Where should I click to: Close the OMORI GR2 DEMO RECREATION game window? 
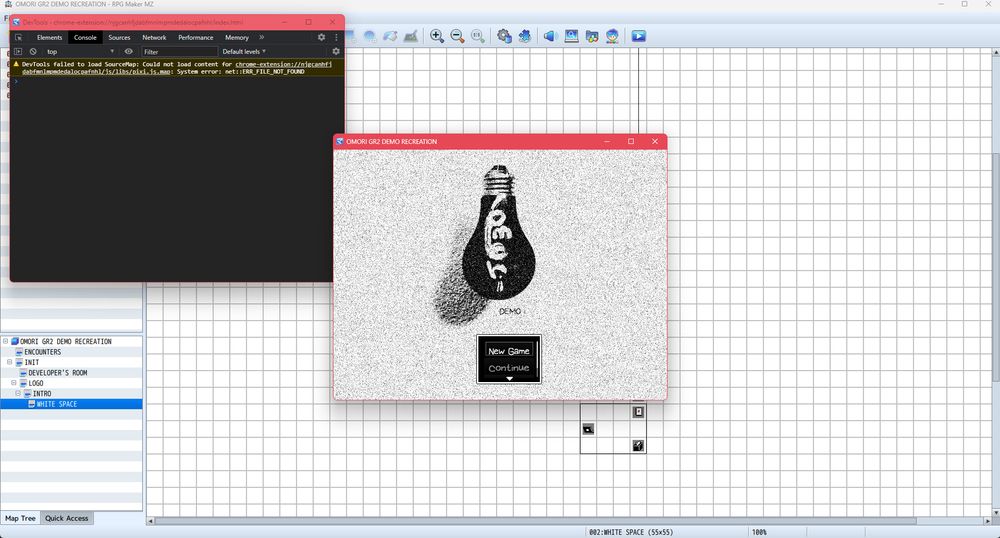pos(654,142)
